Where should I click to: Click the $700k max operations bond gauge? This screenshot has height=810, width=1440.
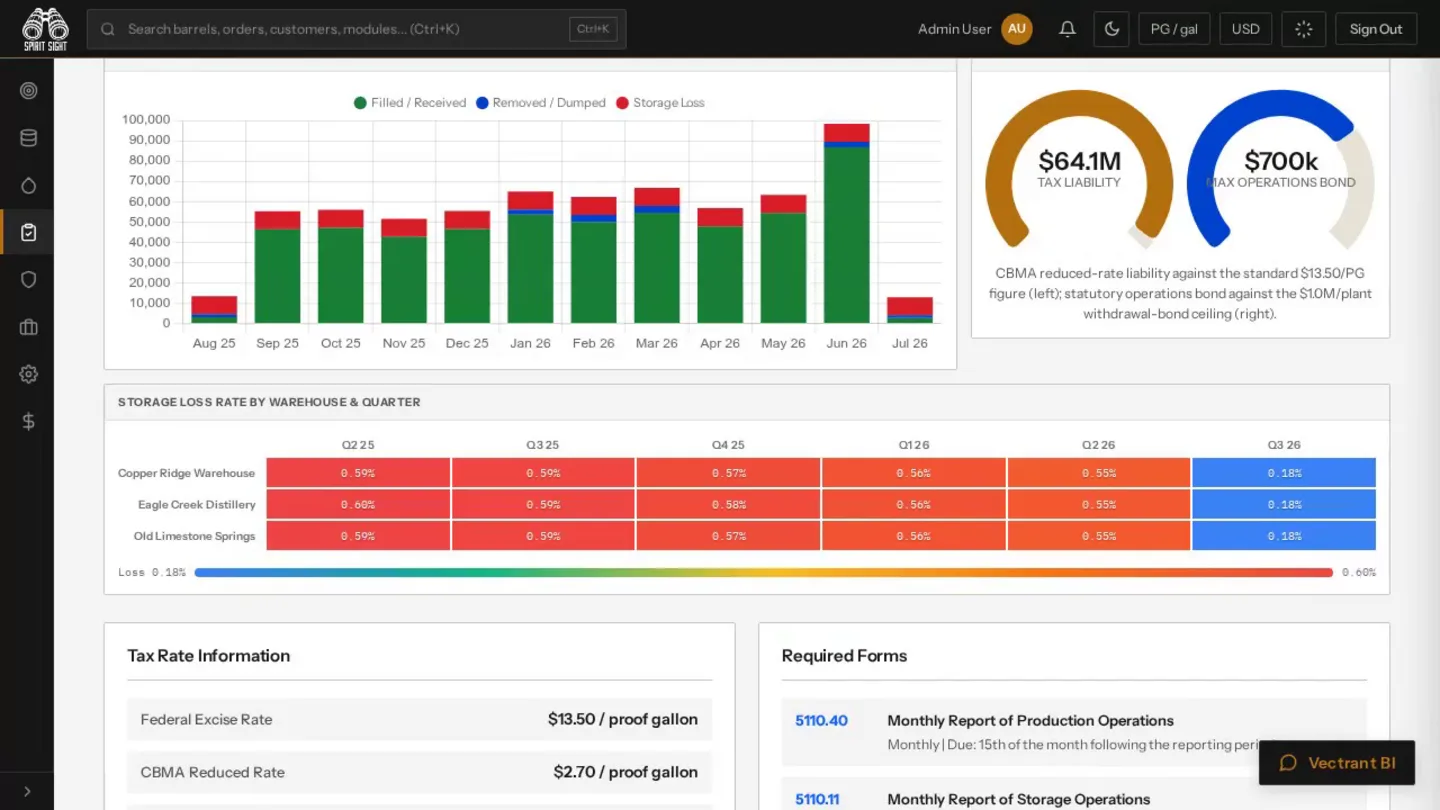click(x=1280, y=168)
